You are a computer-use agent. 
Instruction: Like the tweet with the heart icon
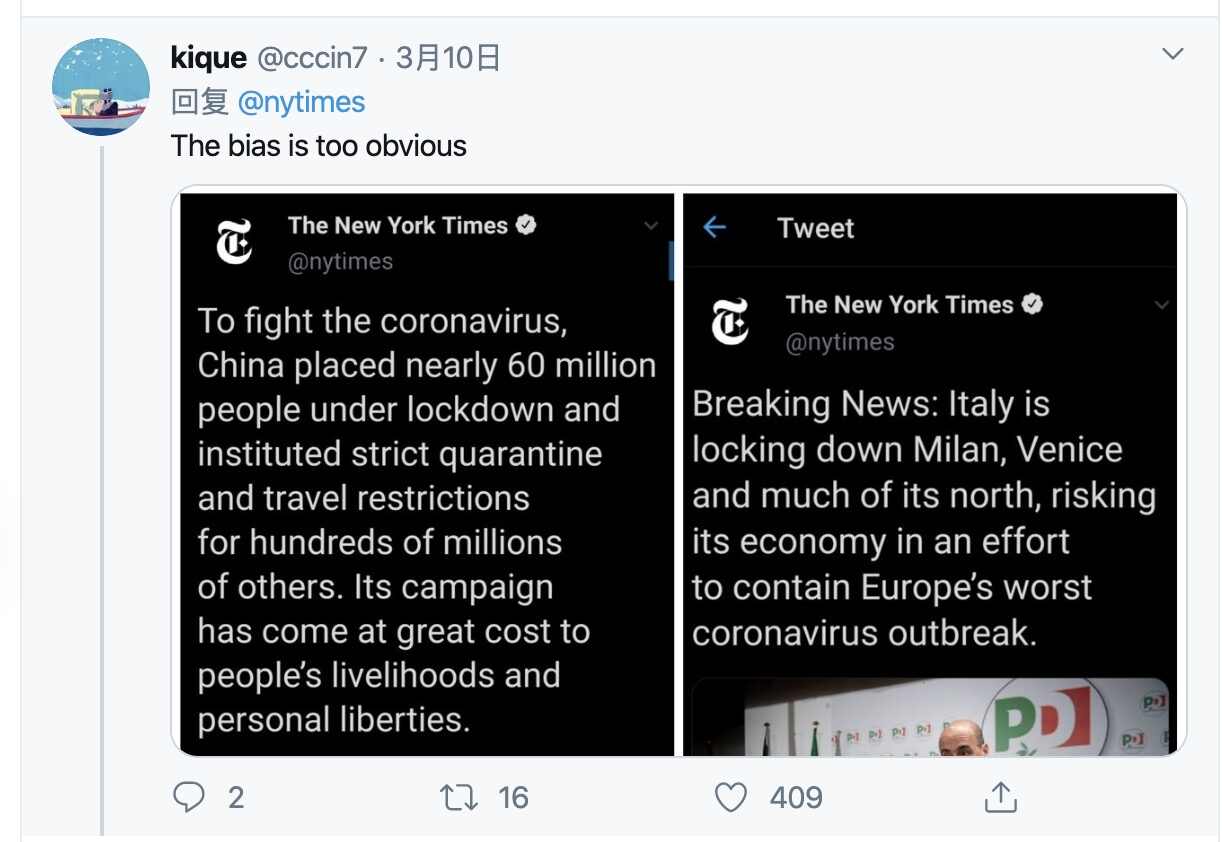tap(731, 797)
